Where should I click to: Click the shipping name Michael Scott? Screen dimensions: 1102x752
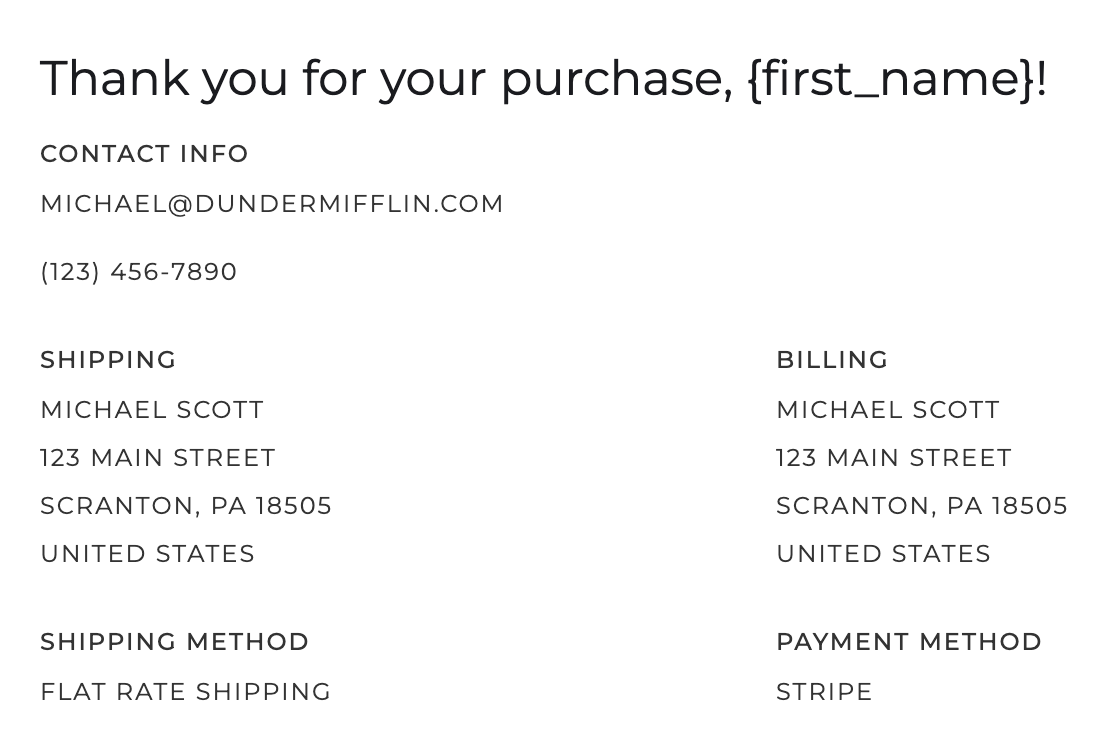(152, 410)
